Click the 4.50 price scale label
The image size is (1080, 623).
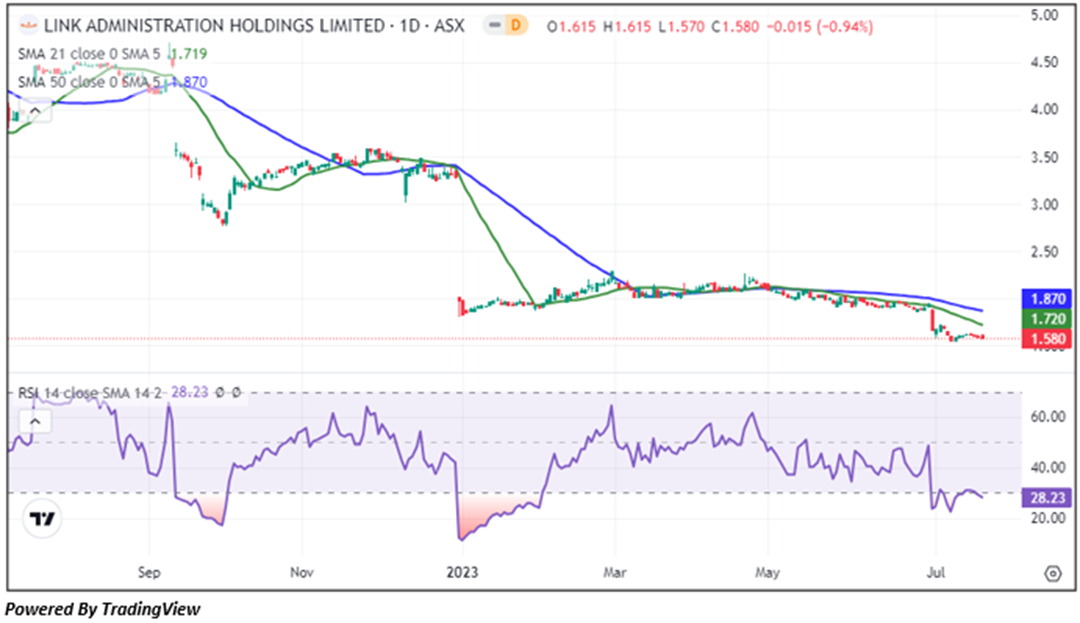(x=1045, y=63)
